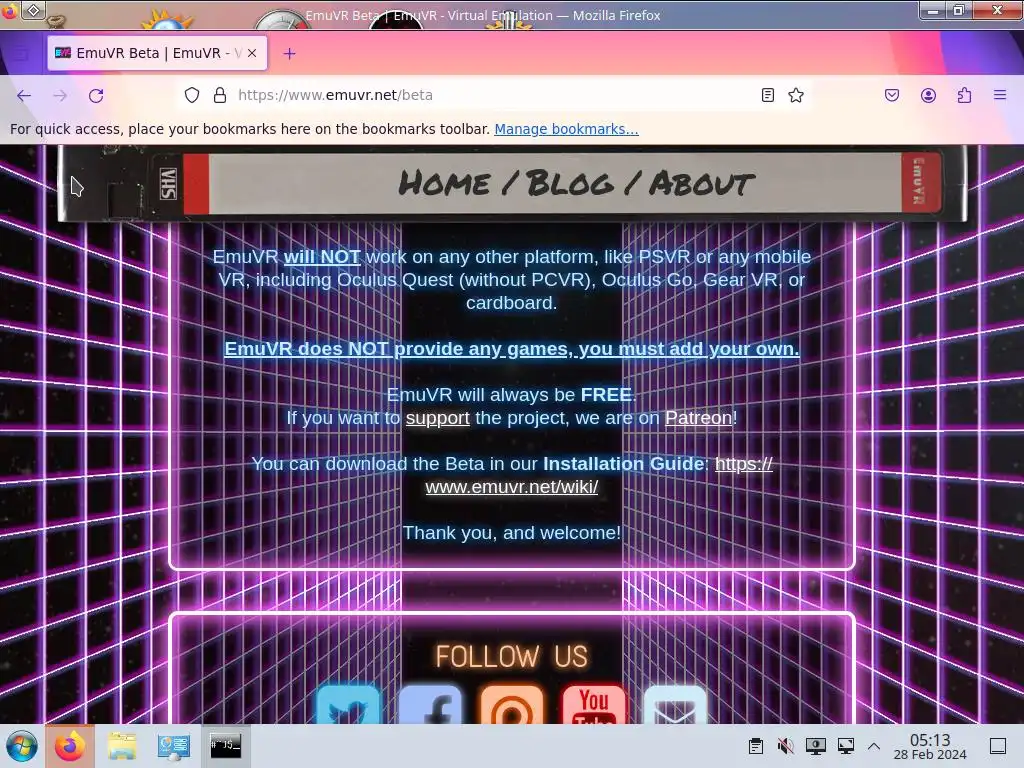1024x768 pixels.
Task: Open the network tray icon
Action: 846,746
